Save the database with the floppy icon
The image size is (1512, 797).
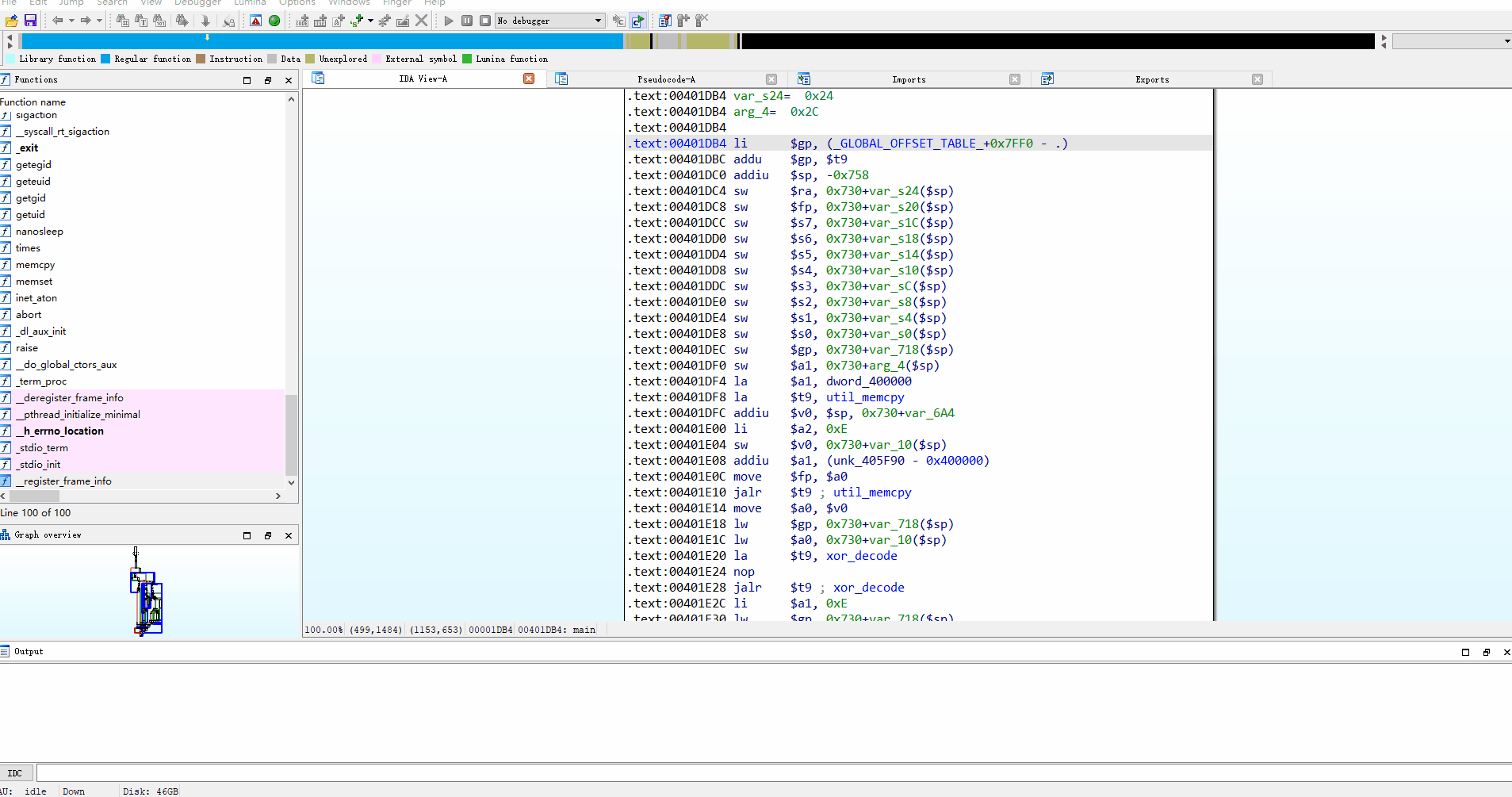(30, 21)
